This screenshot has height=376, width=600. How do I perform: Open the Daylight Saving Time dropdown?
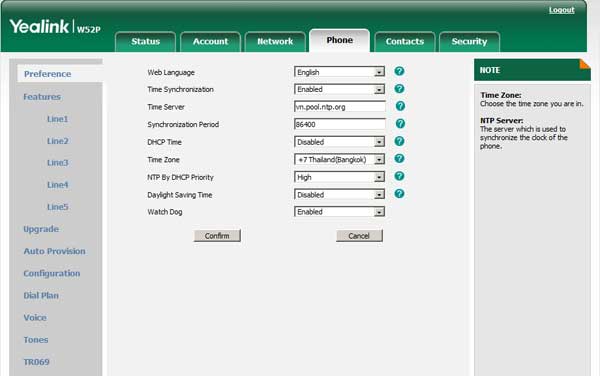[339, 195]
